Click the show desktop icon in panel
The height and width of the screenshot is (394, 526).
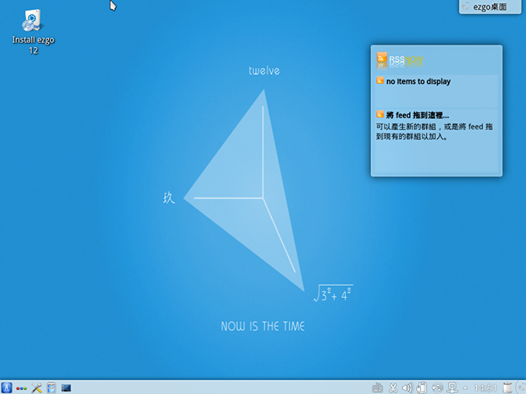66,388
